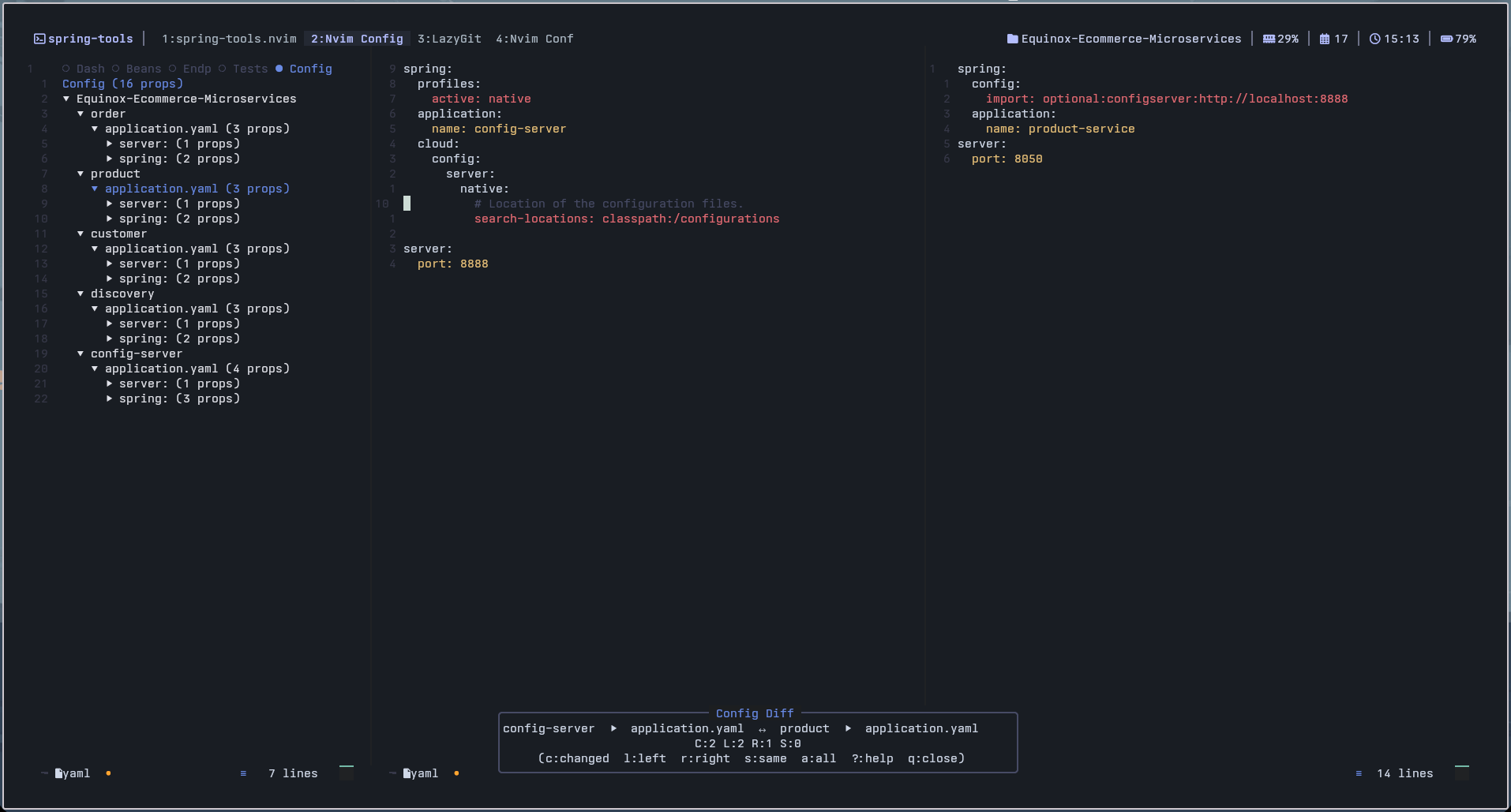Click the battery icon showing 79%
The image size is (1511, 812).
click(1446, 39)
